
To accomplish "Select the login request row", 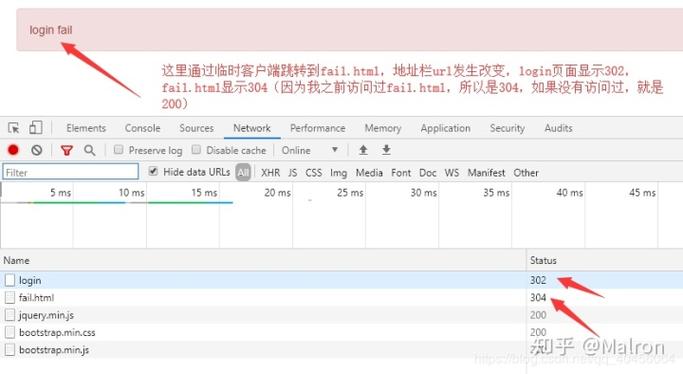I will (x=342, y=280).
